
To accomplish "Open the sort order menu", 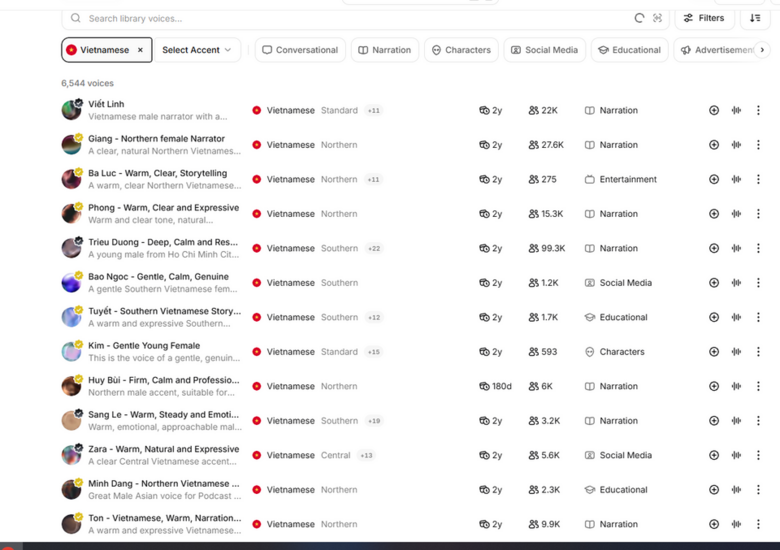I will (x=755, y=18).
